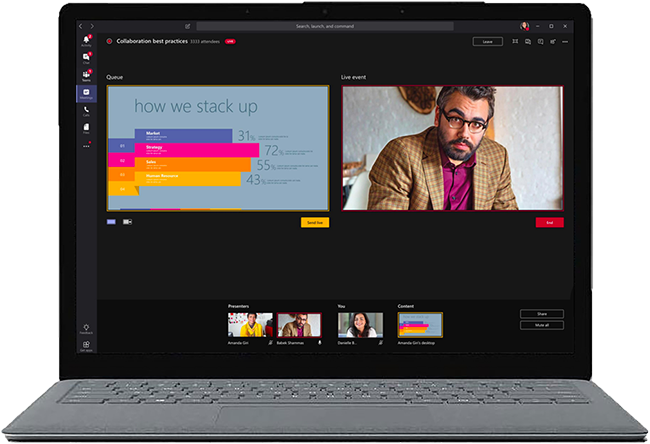
Task: Click the "Live event" label
Action: pyautogui.click(x=354, y=77)
